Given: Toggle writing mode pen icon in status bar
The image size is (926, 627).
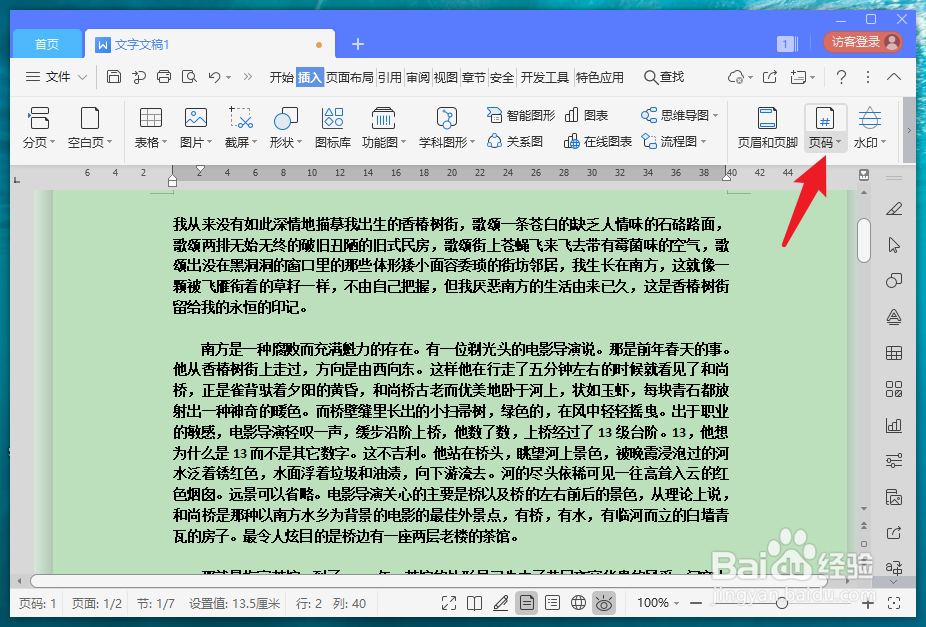Looking at the screenshot, I should 501,603.
